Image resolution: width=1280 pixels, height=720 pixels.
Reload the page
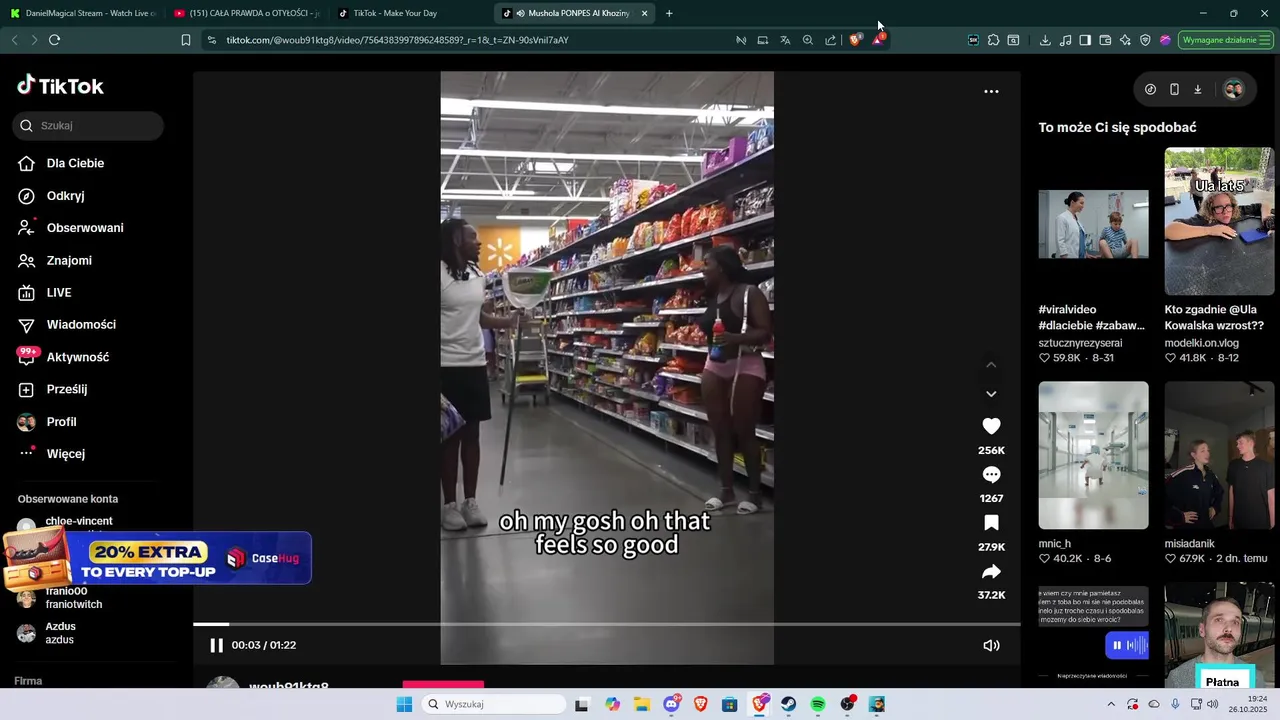coord(54,40)
